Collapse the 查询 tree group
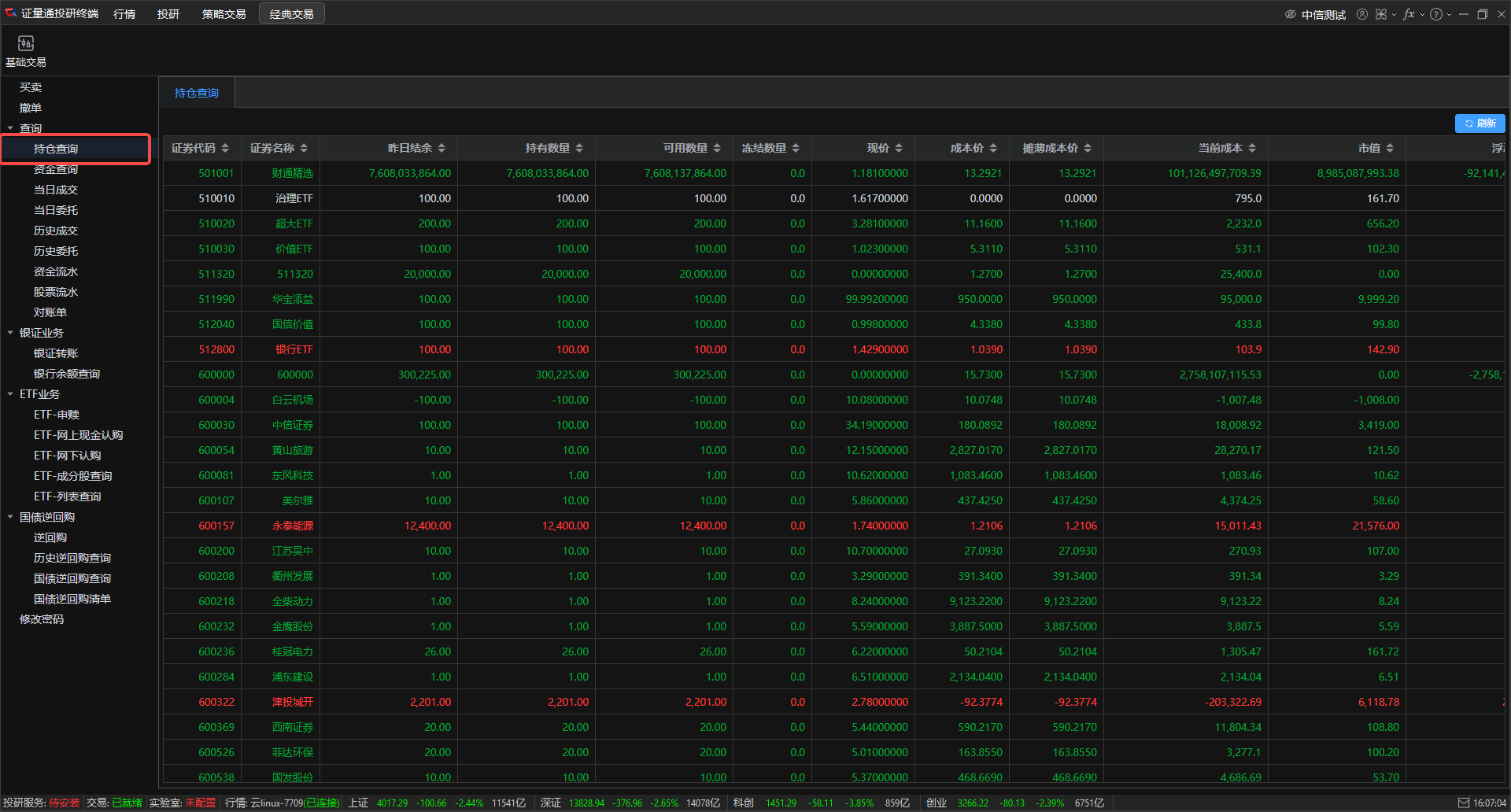 [x=10, y=128]
